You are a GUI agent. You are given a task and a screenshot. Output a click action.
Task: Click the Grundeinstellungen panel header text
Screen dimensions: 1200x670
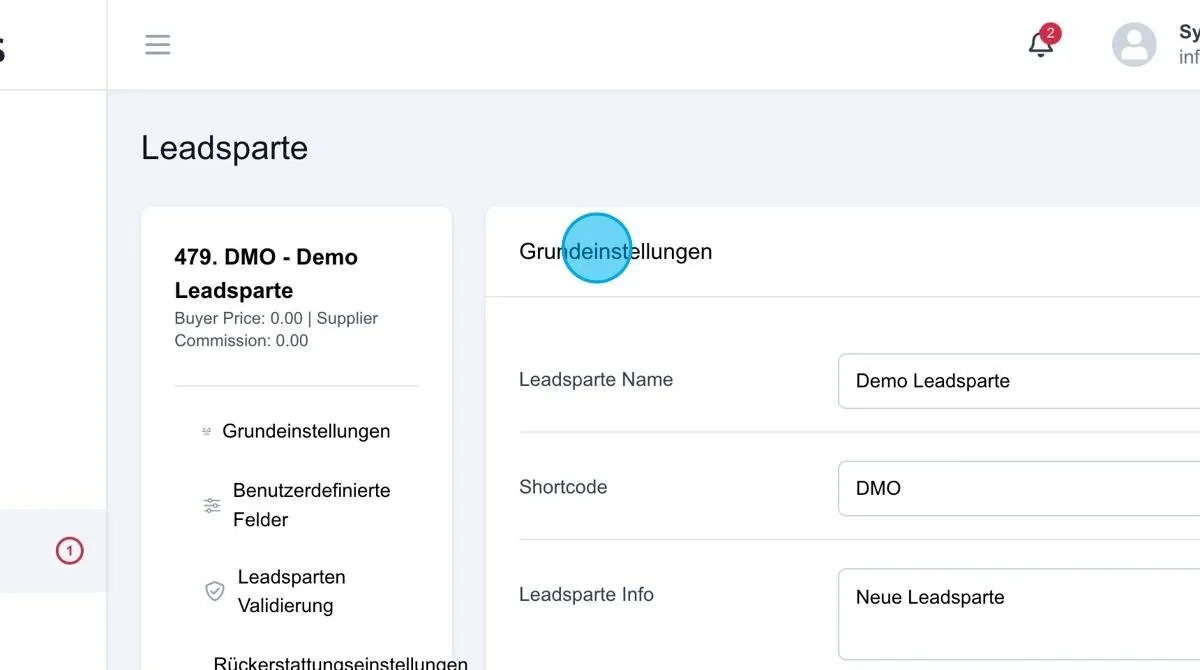(x=616, y=251)
